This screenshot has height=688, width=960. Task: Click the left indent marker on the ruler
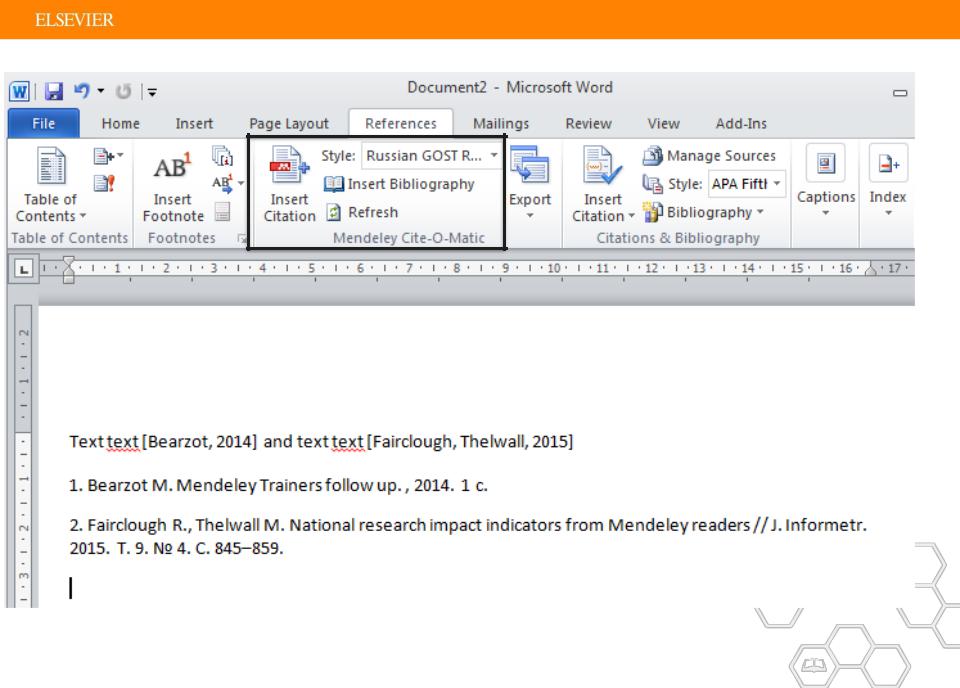click(69, 270)
